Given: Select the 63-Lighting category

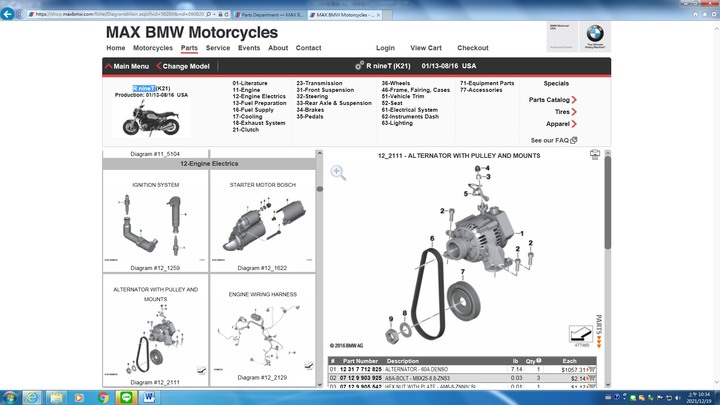Looking at the screenshot, I should 397,123.
